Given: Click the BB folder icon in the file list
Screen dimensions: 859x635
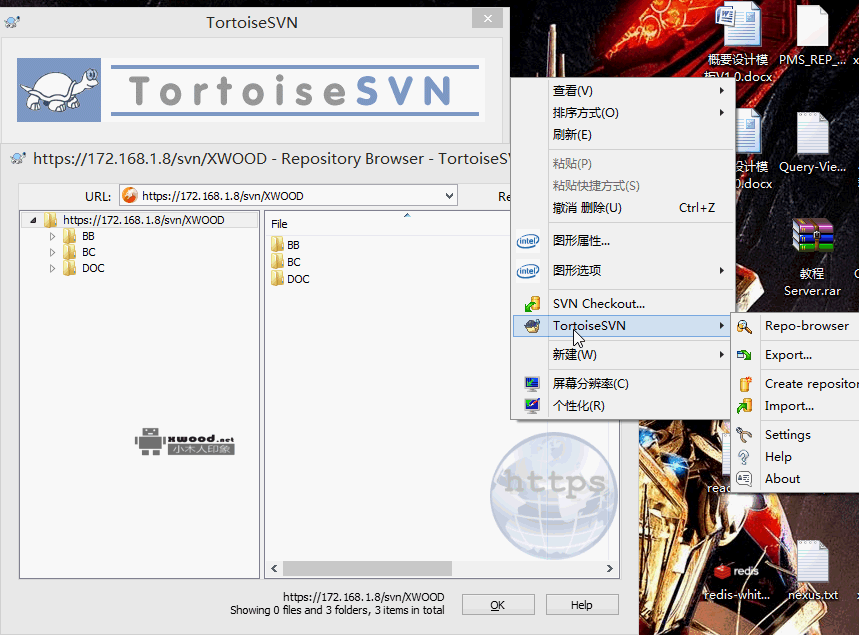Looking at the screenshot, I should point(277,244).
